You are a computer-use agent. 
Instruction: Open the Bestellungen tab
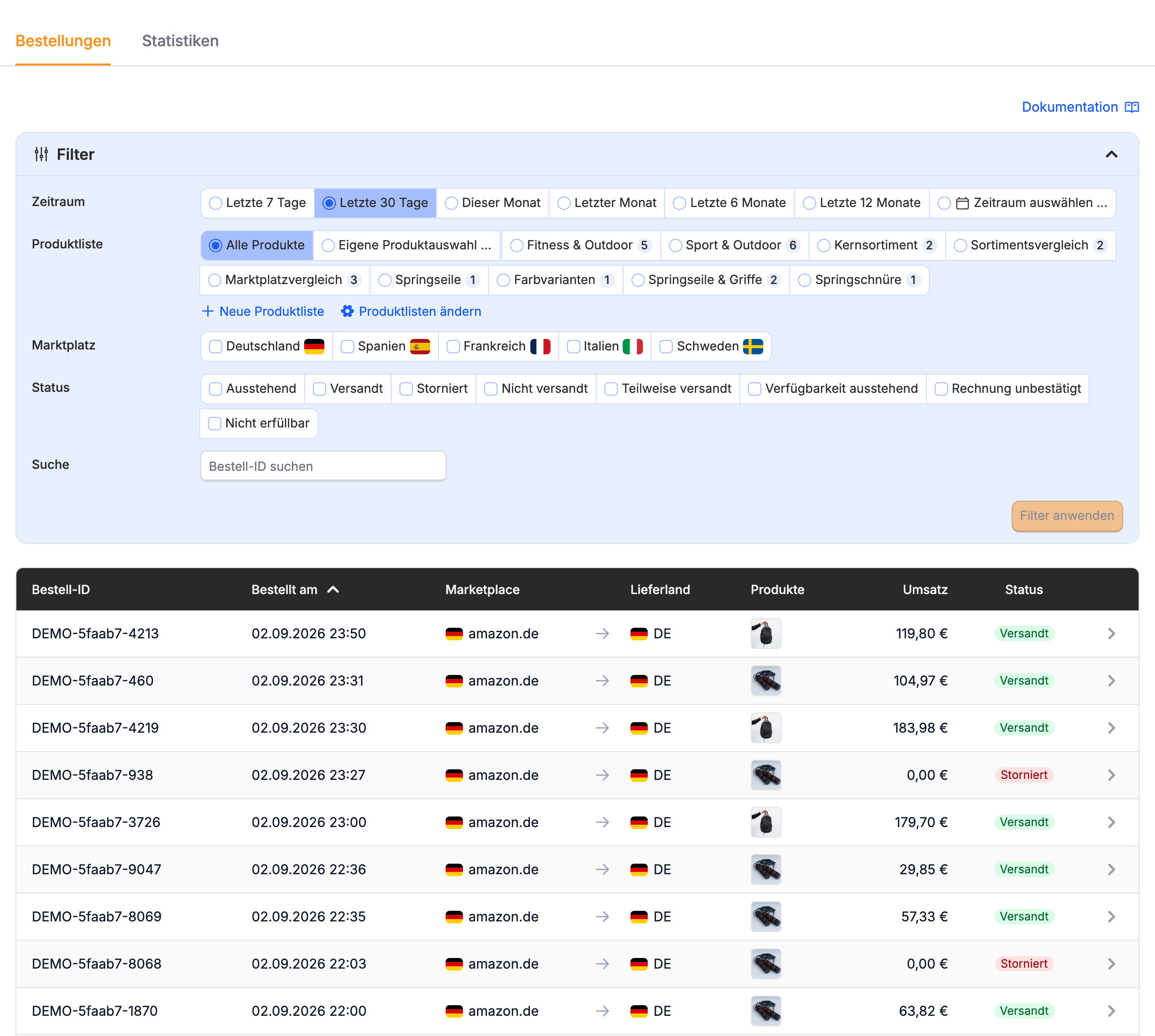tap(63, 41)
